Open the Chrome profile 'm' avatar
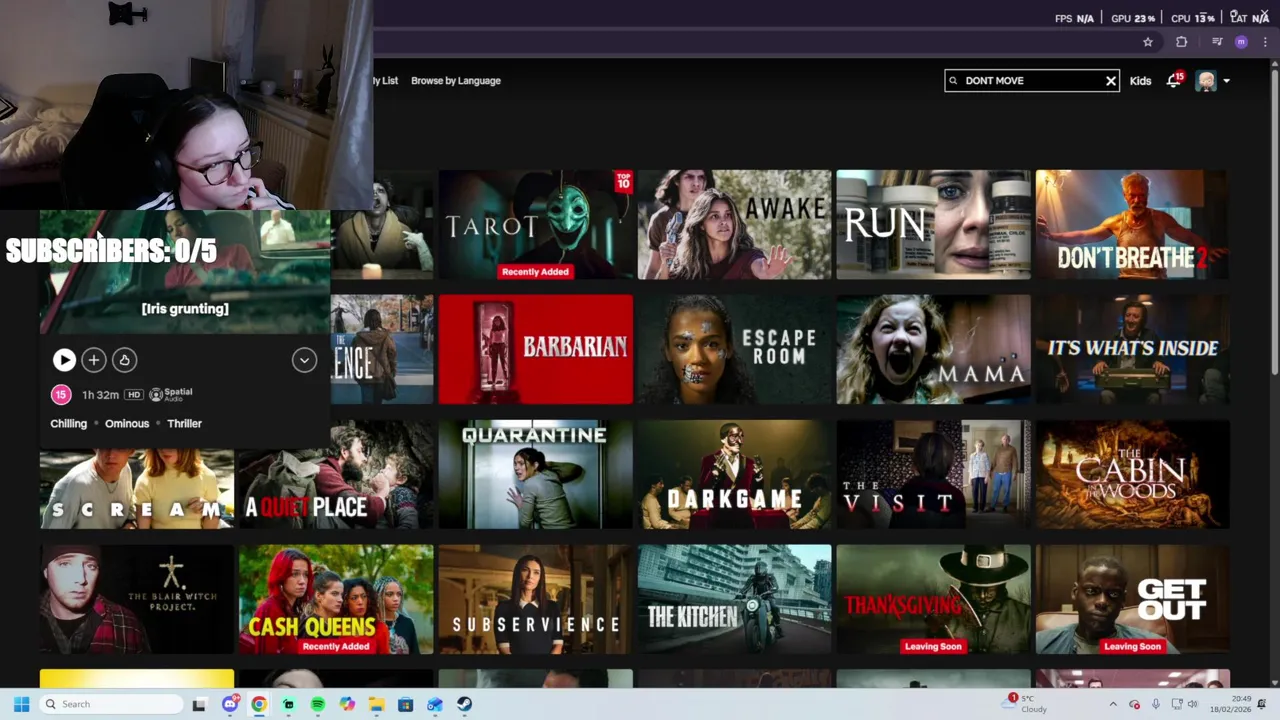 pyautogui.click(x=1241, y=42)
